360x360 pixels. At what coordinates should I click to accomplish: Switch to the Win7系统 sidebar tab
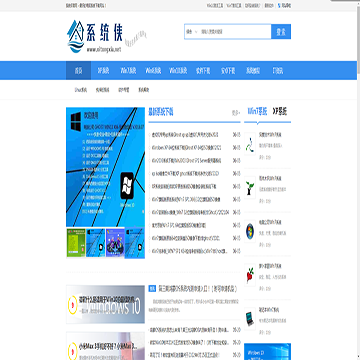(257, 112)
